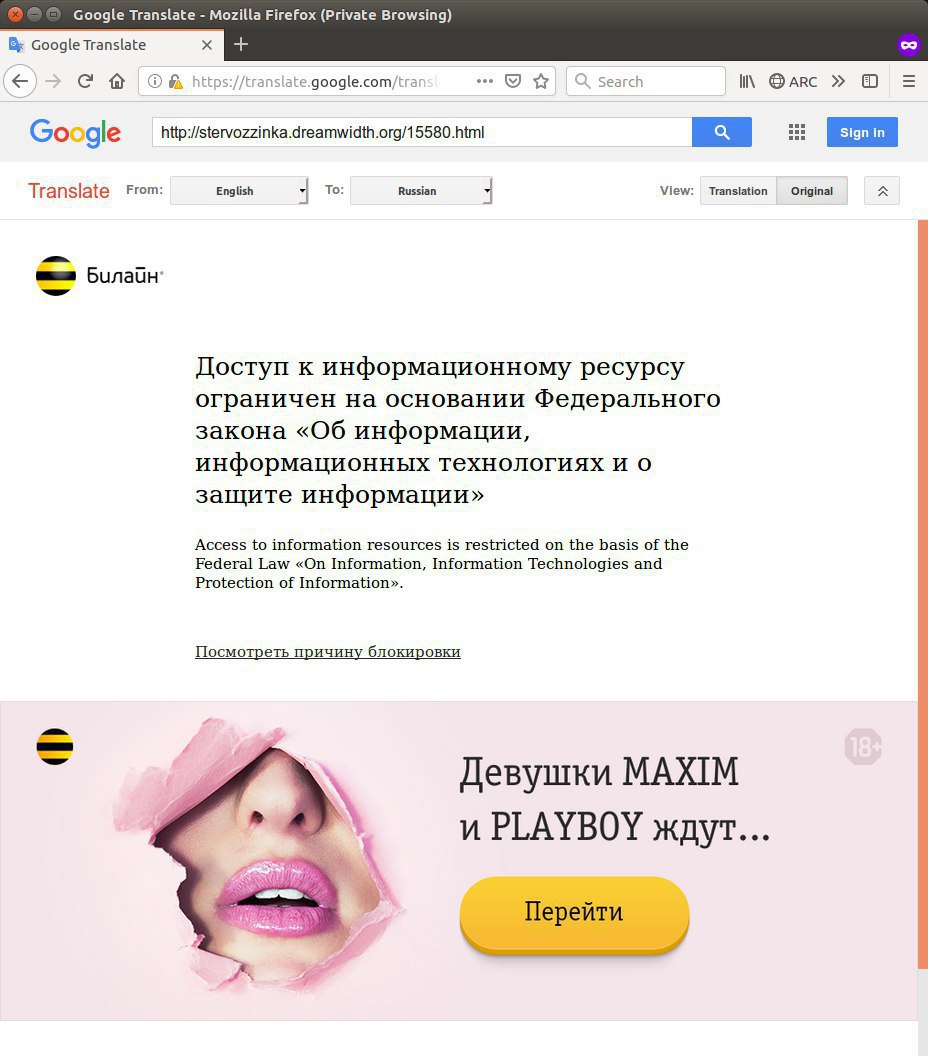Open the Firefox hamburger menu
This screenshot has width=928, height=1056.
(908, 81)
